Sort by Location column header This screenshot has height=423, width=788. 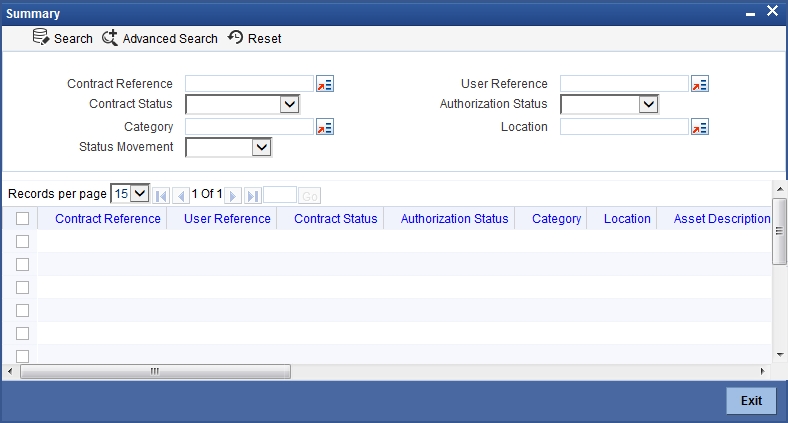[x=627, y=219]
